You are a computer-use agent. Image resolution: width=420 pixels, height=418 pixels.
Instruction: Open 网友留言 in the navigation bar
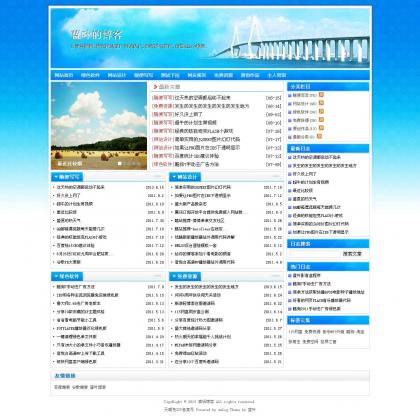click(x=197, y=75)
